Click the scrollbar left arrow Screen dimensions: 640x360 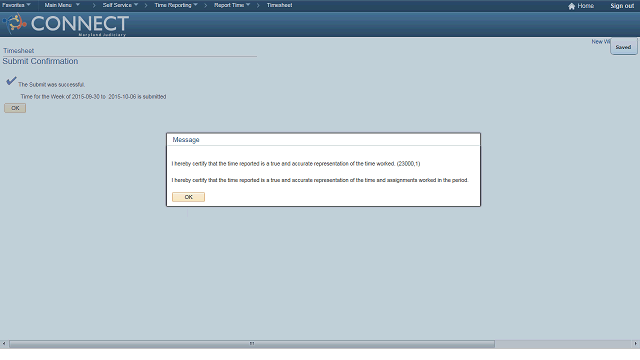4,344
